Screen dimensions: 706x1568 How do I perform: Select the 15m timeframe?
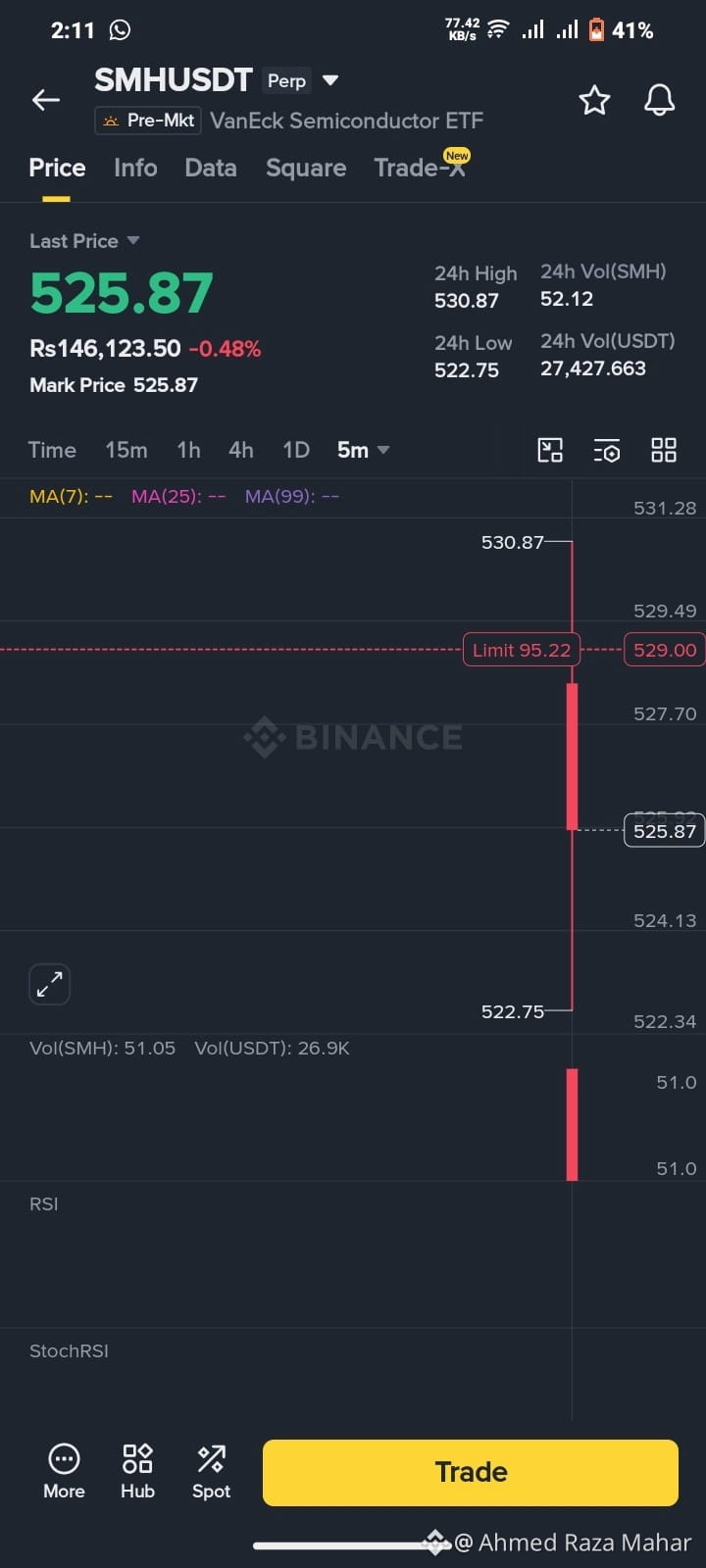tap(126, 450)
